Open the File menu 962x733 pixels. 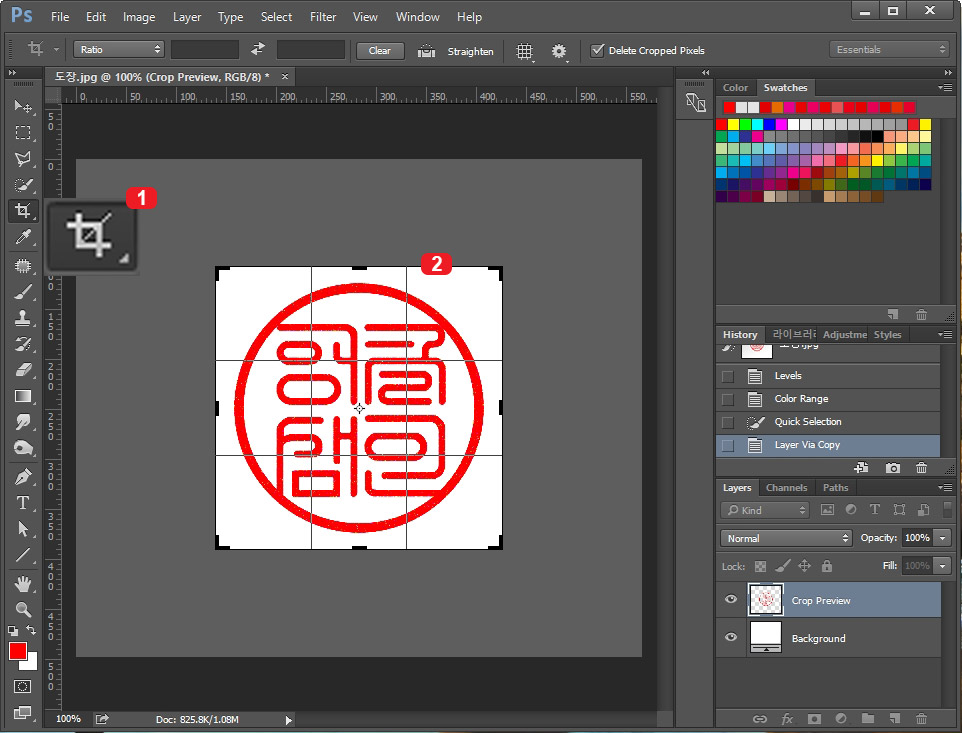[60, 17]
